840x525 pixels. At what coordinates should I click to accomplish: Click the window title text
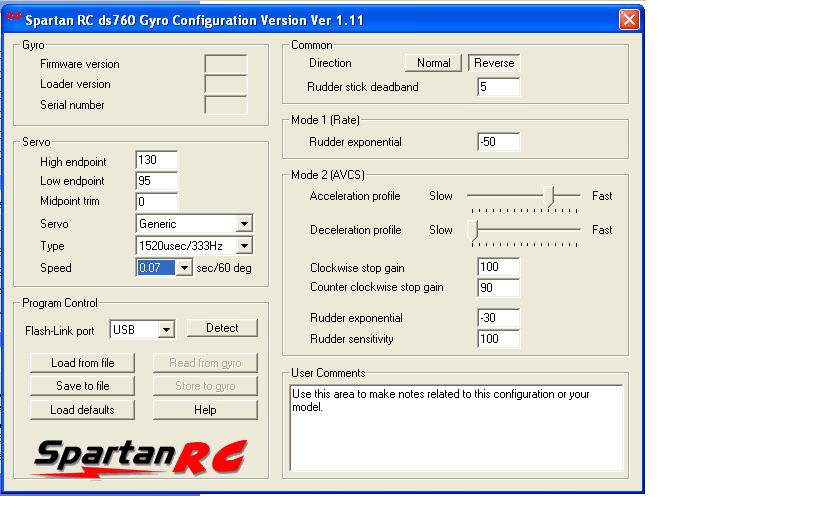194,20
